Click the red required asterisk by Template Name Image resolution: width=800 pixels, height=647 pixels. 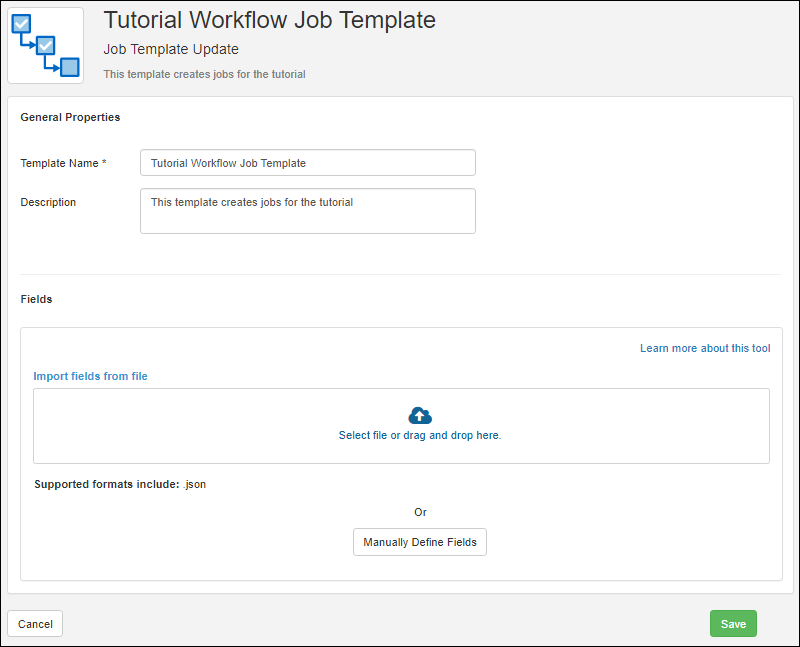click(104, 163)
